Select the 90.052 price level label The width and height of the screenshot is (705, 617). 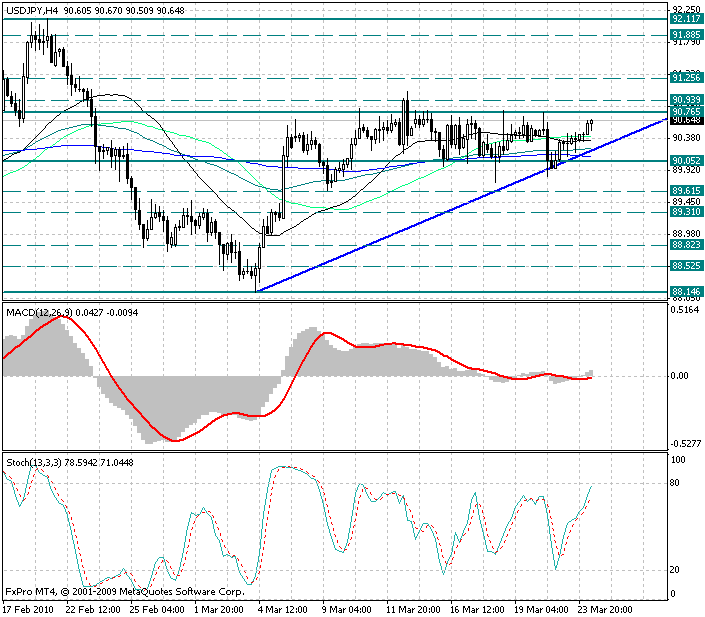tap(686, 161)
